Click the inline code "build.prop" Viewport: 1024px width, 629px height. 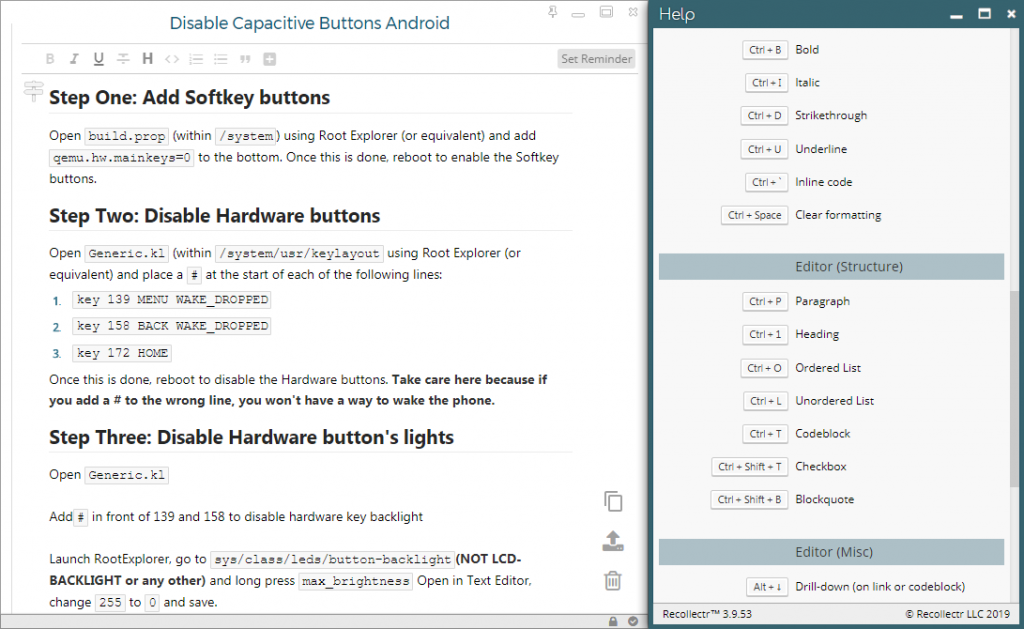(127, 136)
